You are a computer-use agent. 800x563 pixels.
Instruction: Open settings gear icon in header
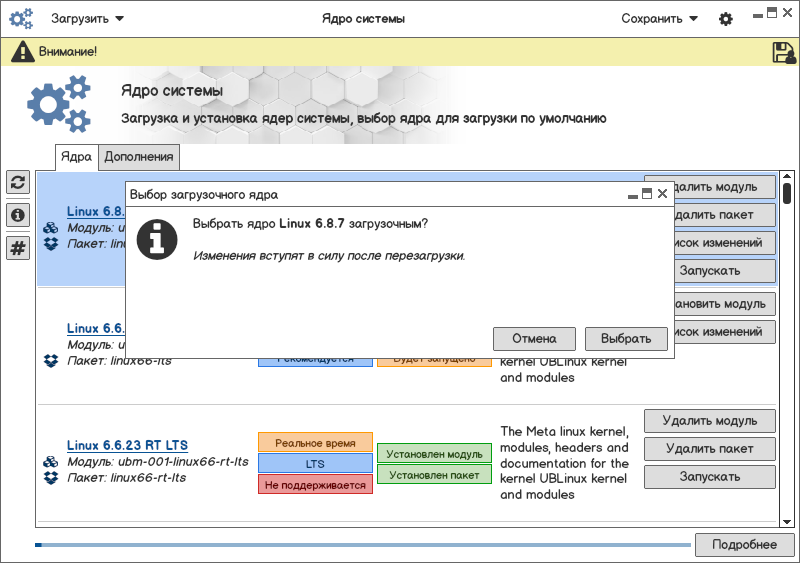726,19
